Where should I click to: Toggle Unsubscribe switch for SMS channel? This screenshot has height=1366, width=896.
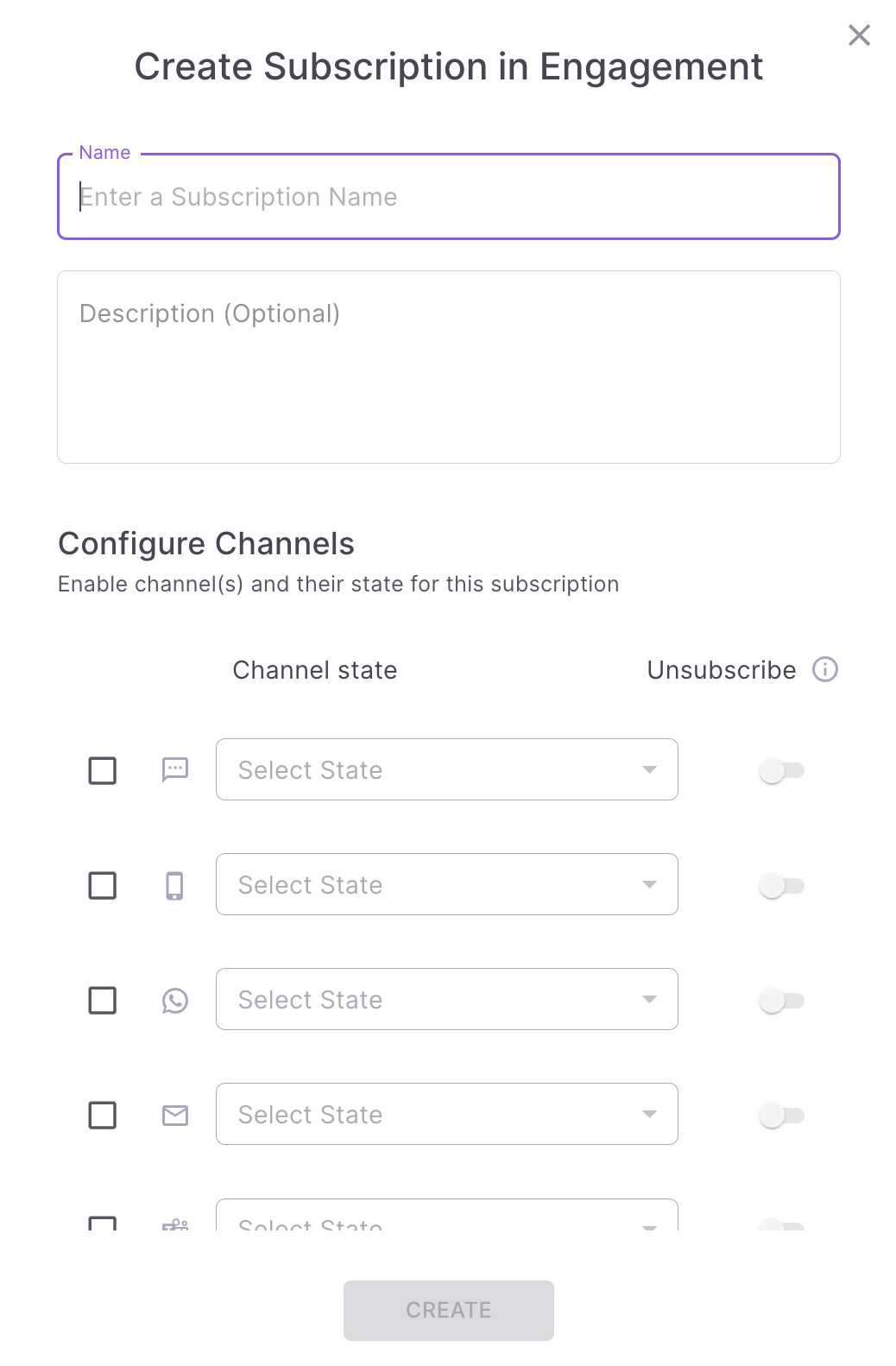pyautogui.click(x=781, y=770)
